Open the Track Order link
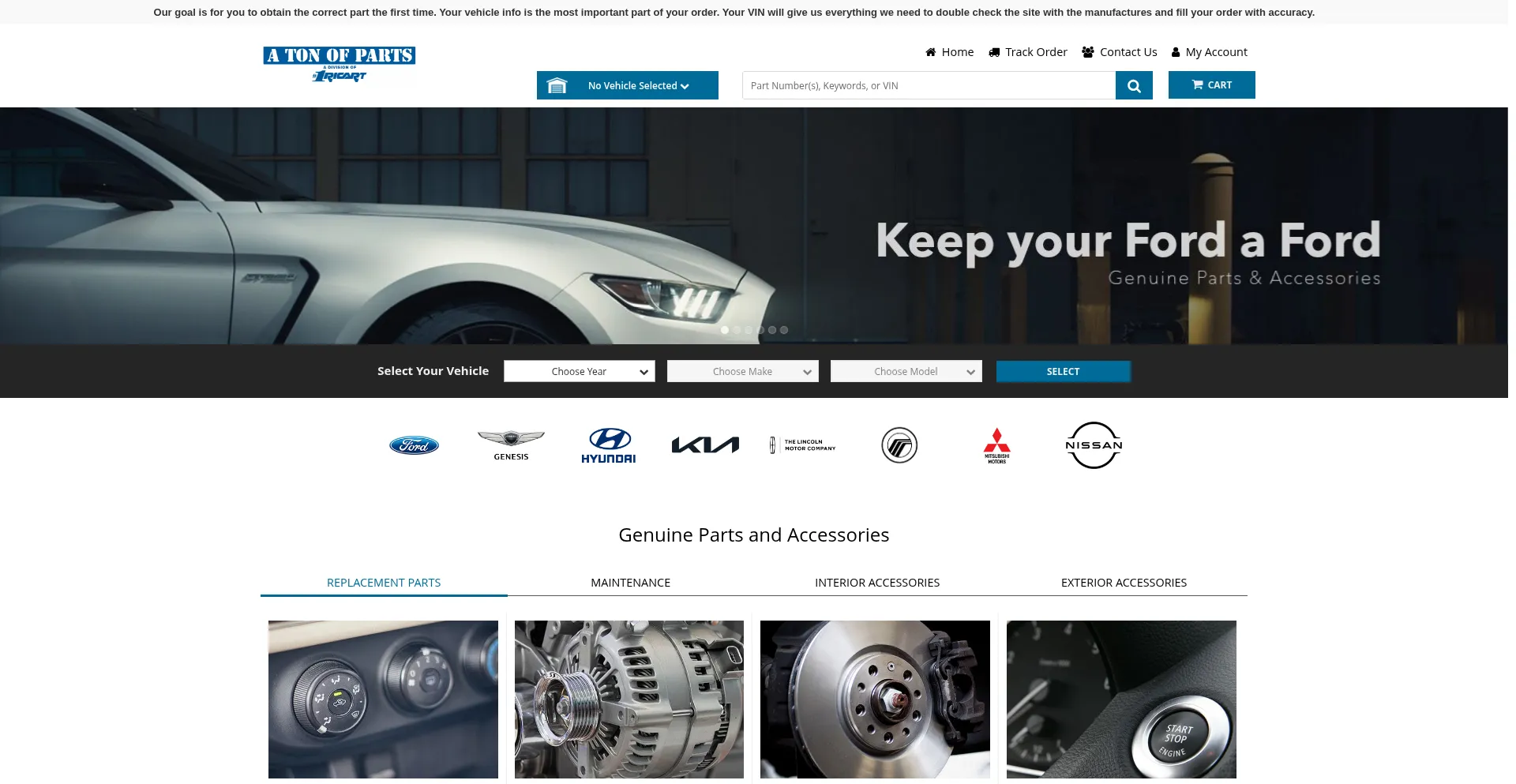Image resolution: width=1516 pixels, height=784 pixels. [x=1028, y=52]
